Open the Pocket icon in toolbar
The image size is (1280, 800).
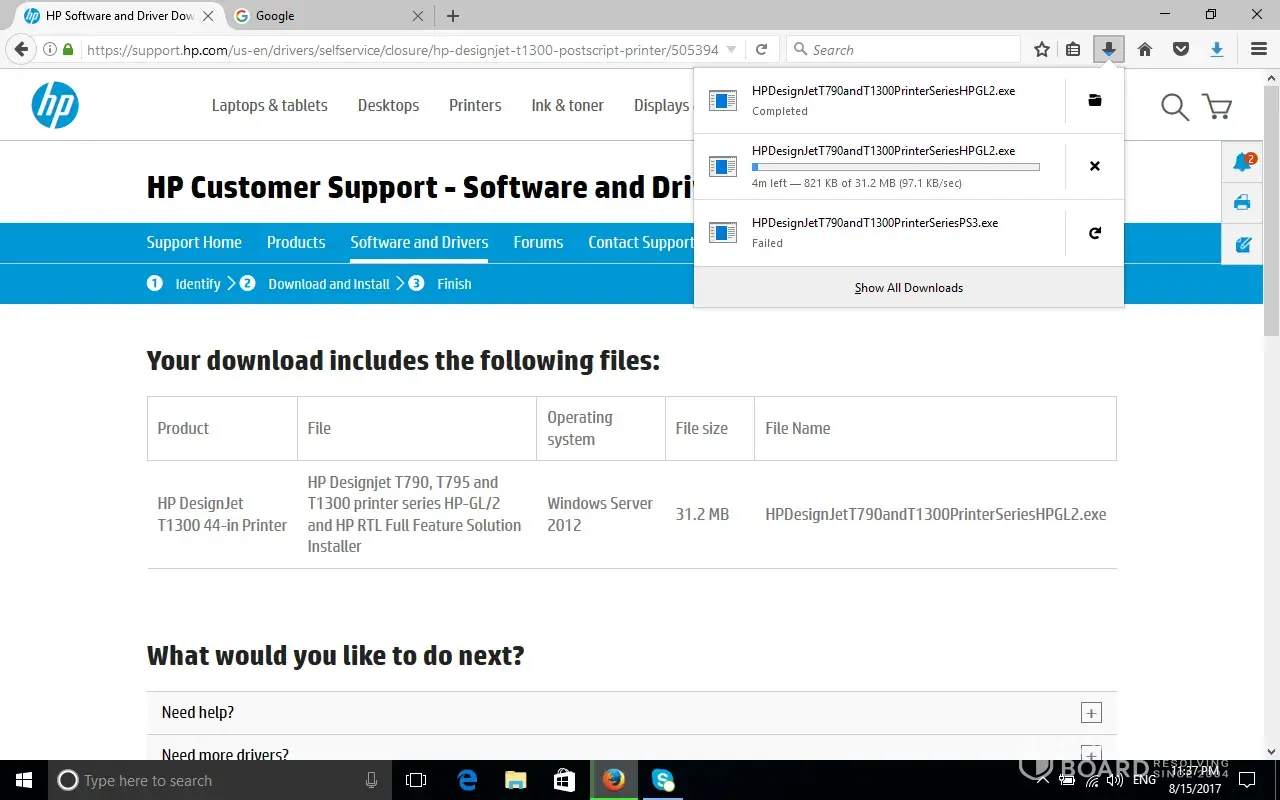click(x=1181, y=49)
